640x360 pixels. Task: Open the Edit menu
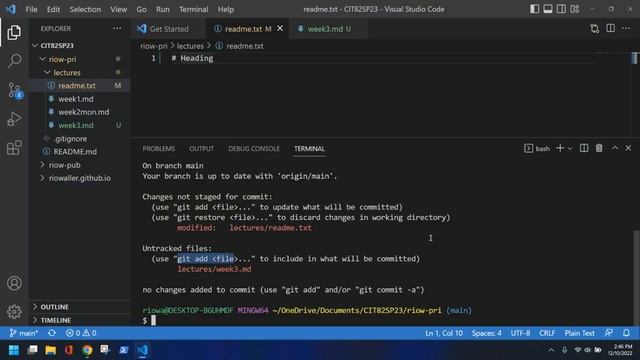53,9
